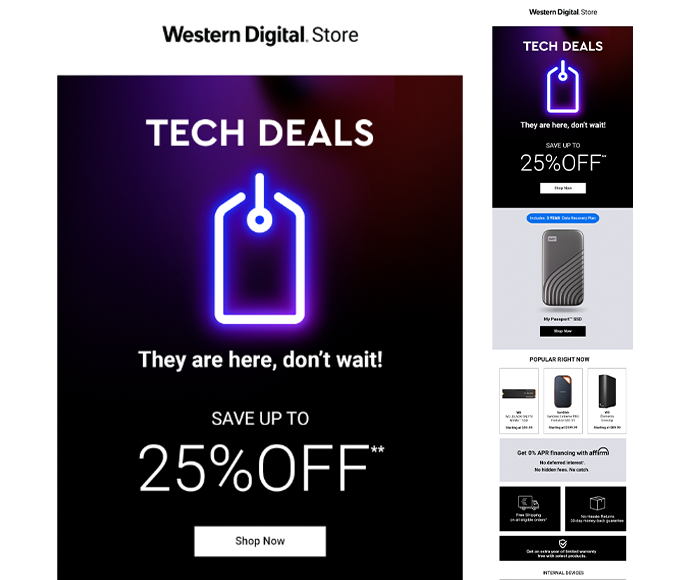The image size is (690, 580).
Task: Click the extended warranty shield icon
Action: [x=562, y=543]
